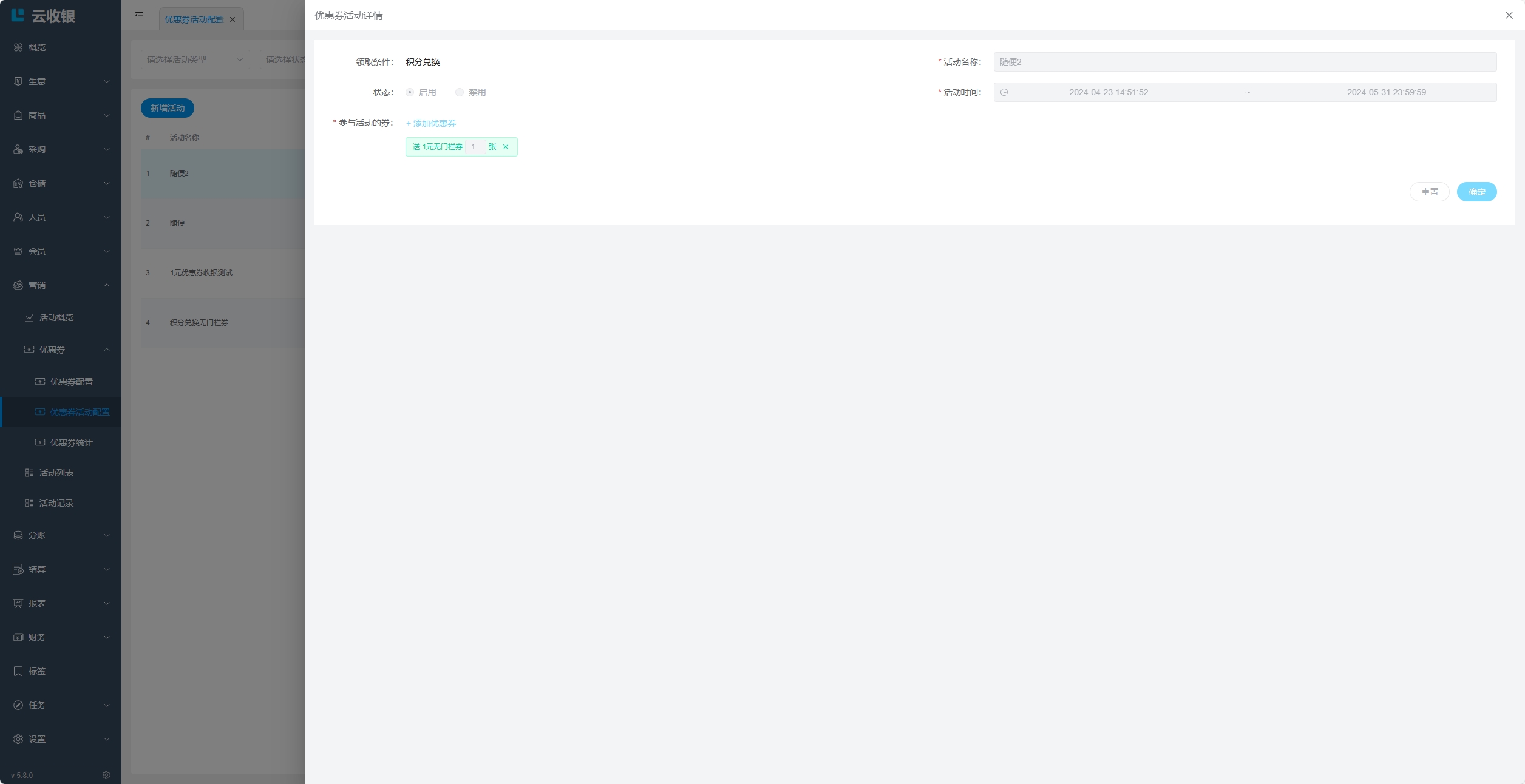
Task: Select the 启用 status radio button
Action: 410,92
